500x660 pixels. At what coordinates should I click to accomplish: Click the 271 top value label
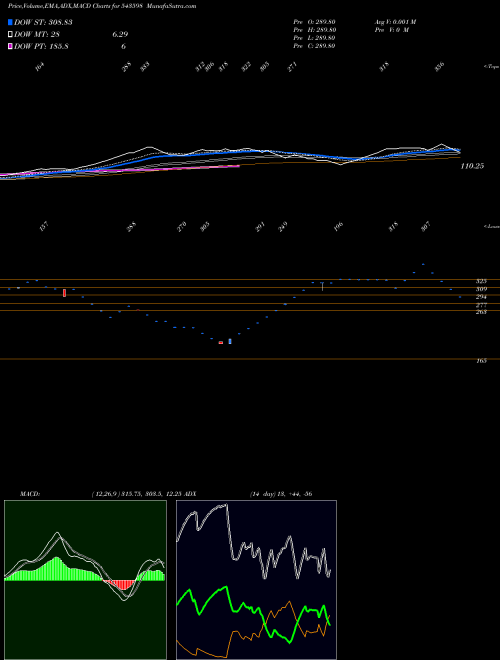tap(292, 67)
